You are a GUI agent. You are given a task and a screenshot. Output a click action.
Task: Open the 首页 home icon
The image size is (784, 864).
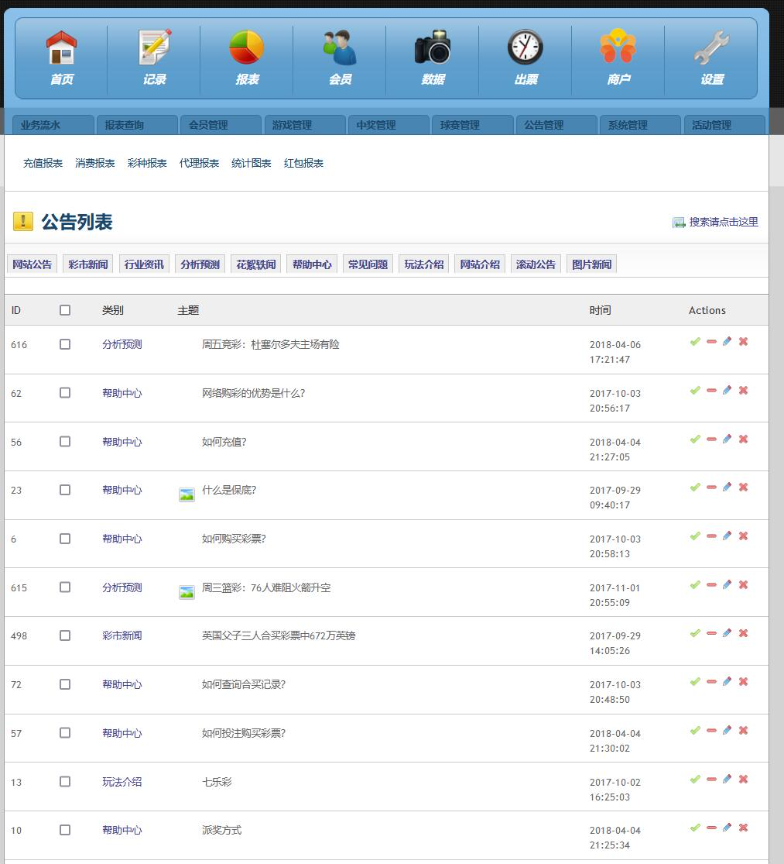pyautogui.click(x=61, y=47)
